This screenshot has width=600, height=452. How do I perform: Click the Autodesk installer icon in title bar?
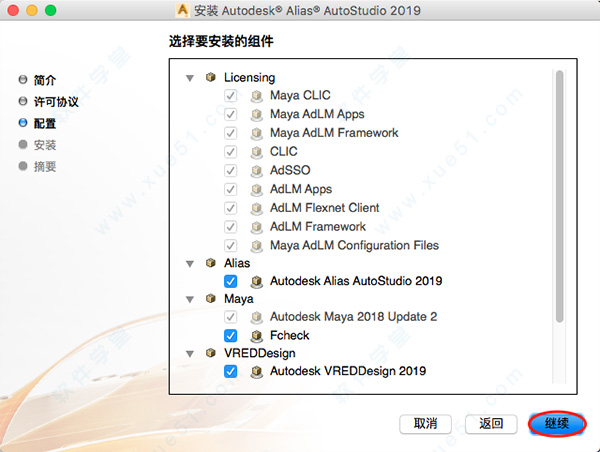tap(183, 10)
